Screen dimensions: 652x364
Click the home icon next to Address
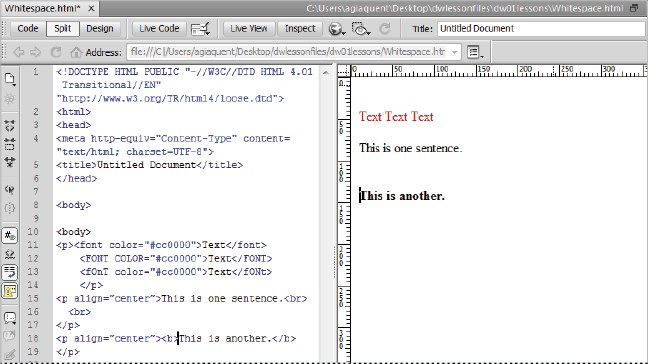[76, 52]
